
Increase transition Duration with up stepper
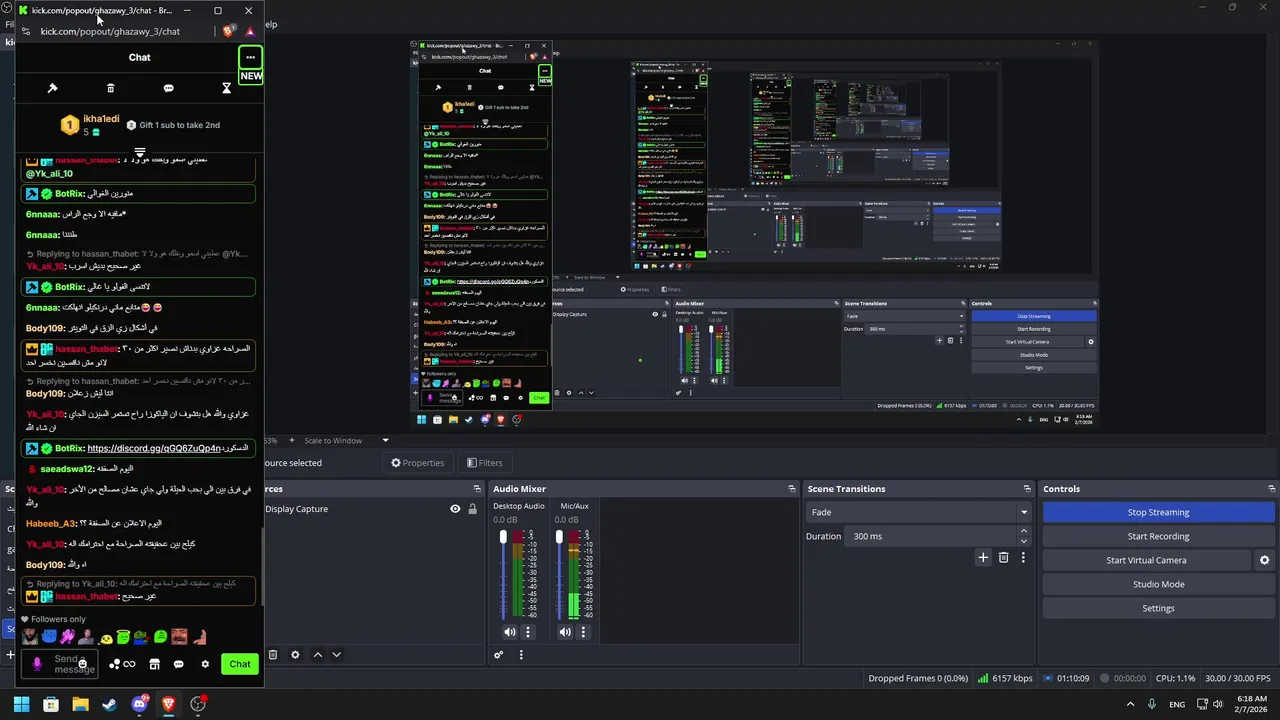[x=1023, y=532]
